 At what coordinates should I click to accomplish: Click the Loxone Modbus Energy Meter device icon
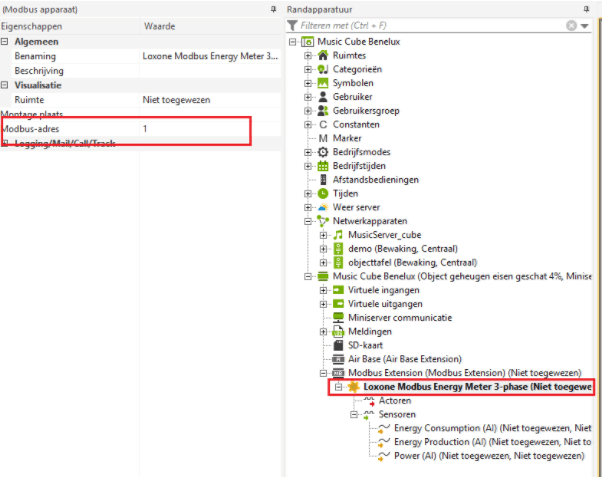click(x=352, y=386)
